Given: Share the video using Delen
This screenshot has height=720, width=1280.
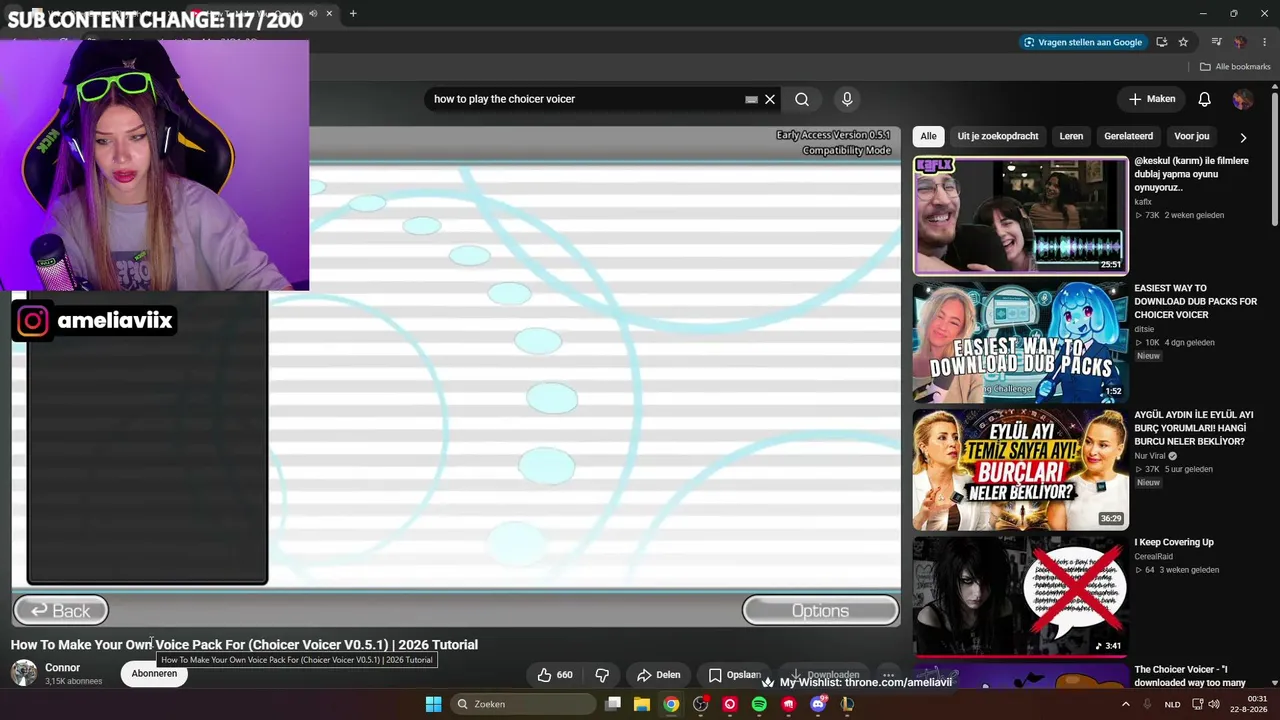Looking at the screenshot, I should [659, 675].
